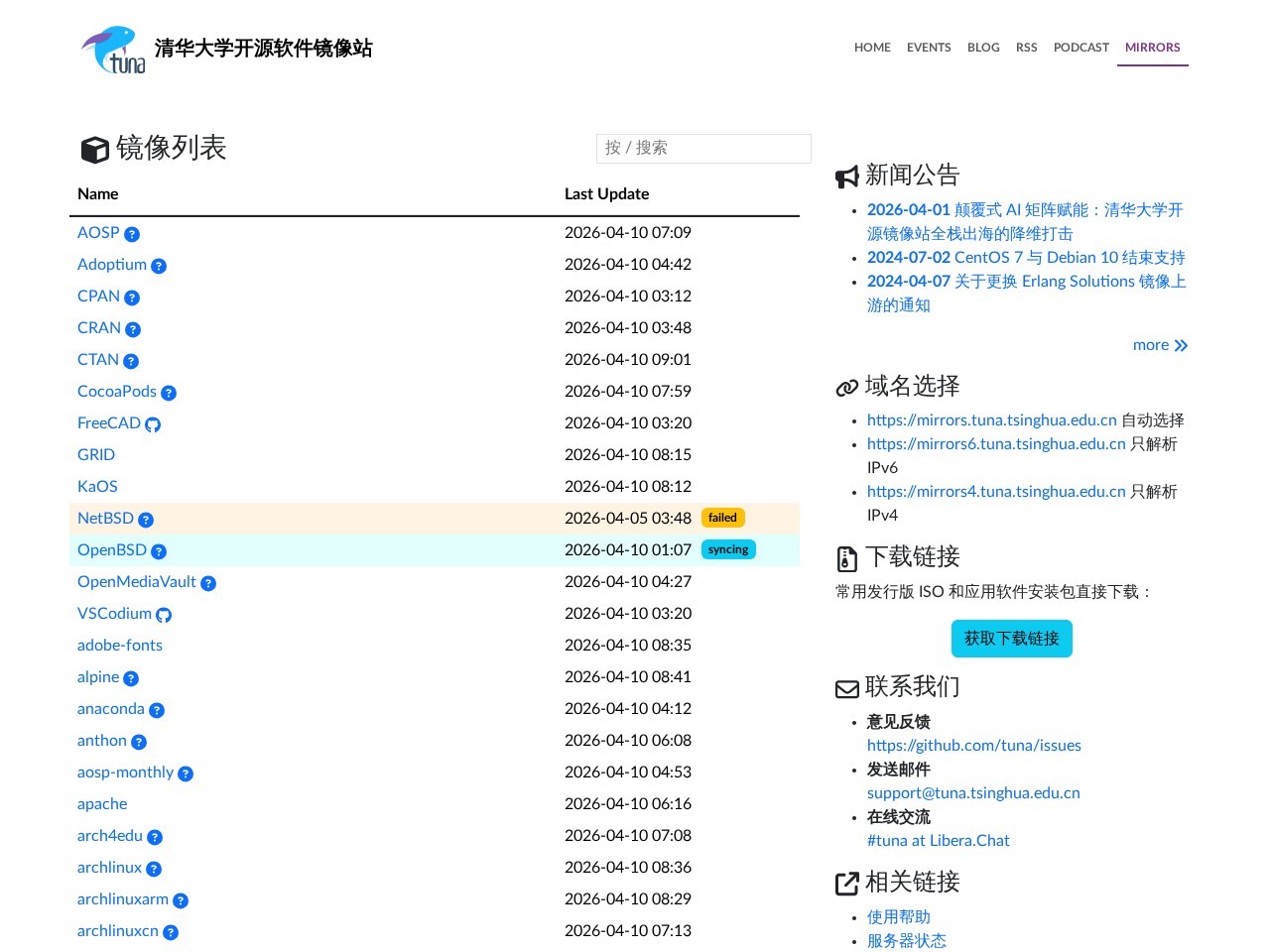Expand more news with the more chevron
The width and height of the screenshot is (1270, 952).
[1160, 345]
